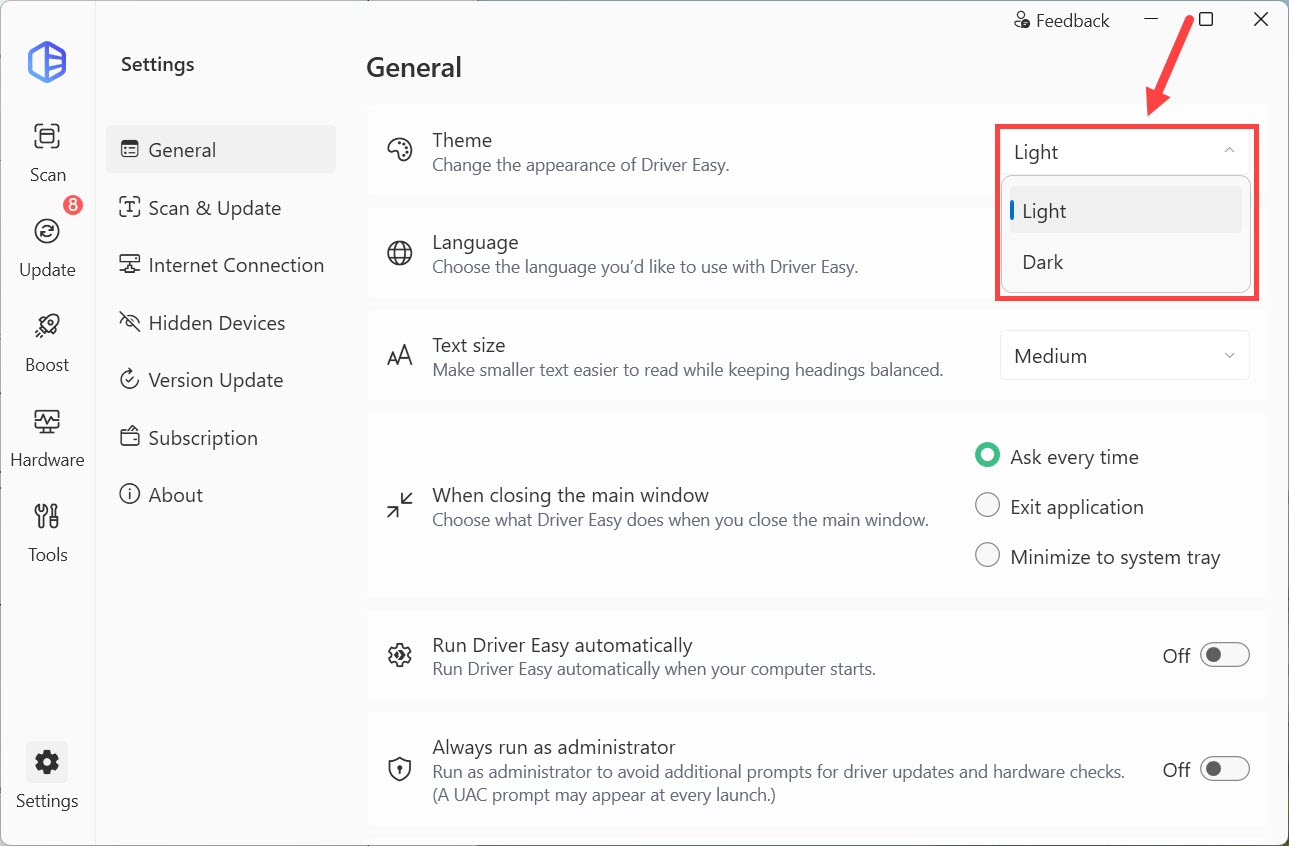The height and width of the screenshot is (846, 1289).
Task: Click the closing-window arrows icon
Action: click(x=399, y=505)
